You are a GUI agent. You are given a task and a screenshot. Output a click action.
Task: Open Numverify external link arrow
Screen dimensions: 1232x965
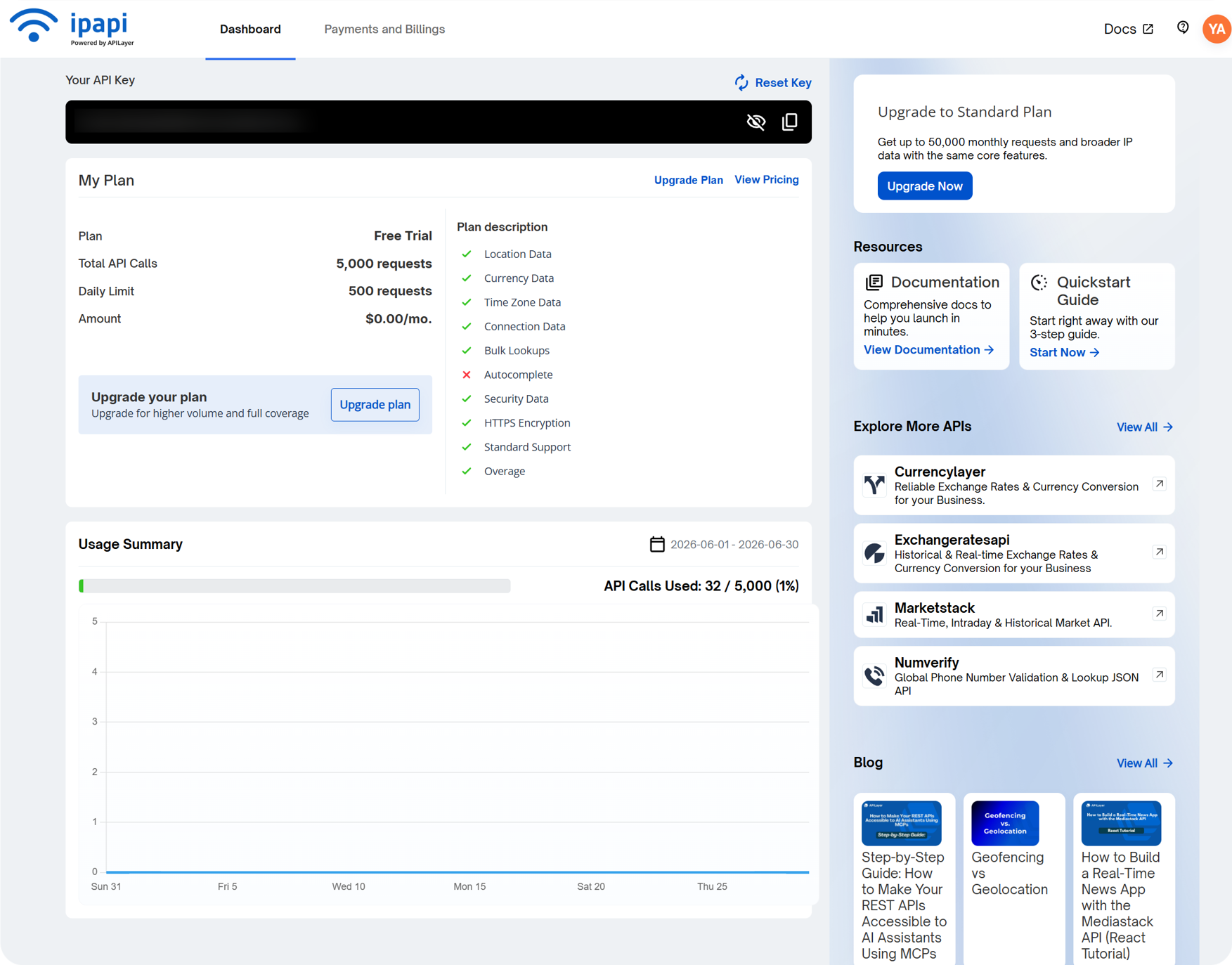tap(1160, 675)
